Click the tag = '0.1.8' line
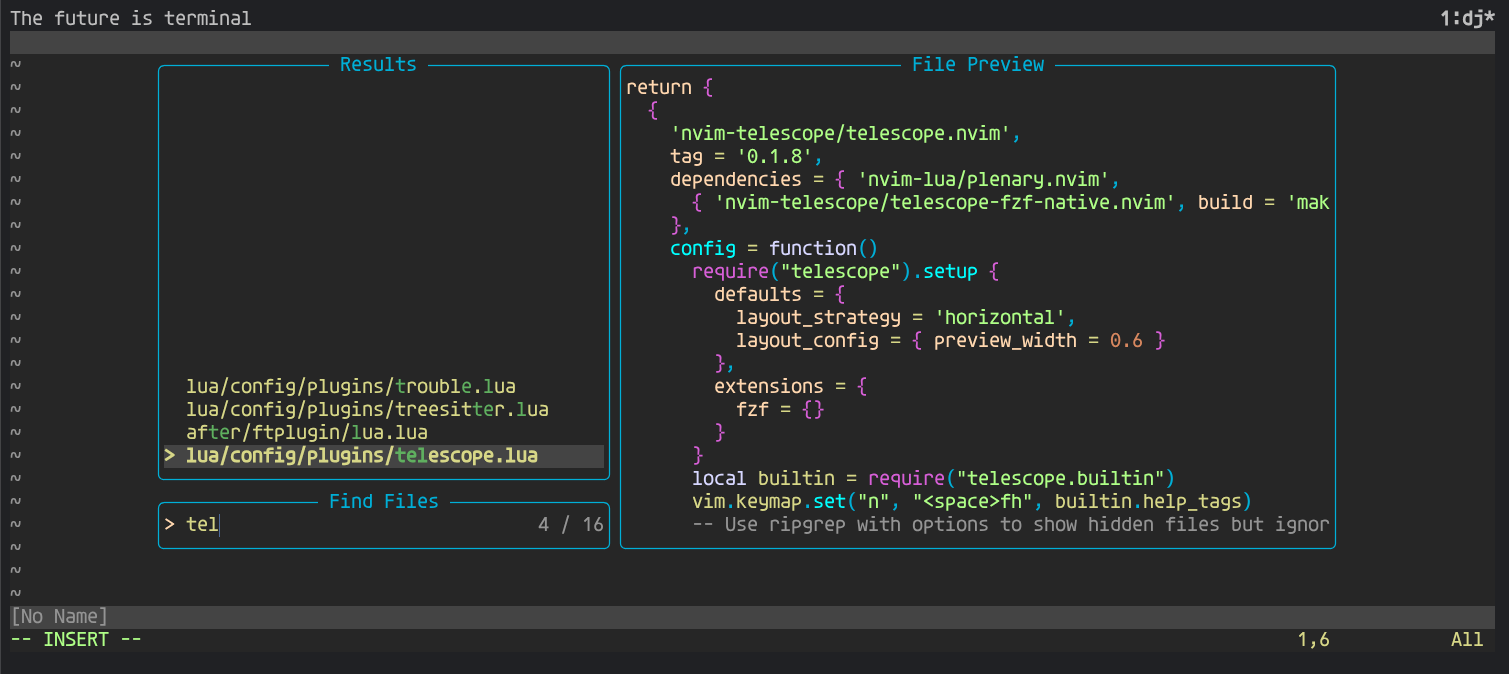 [746, 156]
